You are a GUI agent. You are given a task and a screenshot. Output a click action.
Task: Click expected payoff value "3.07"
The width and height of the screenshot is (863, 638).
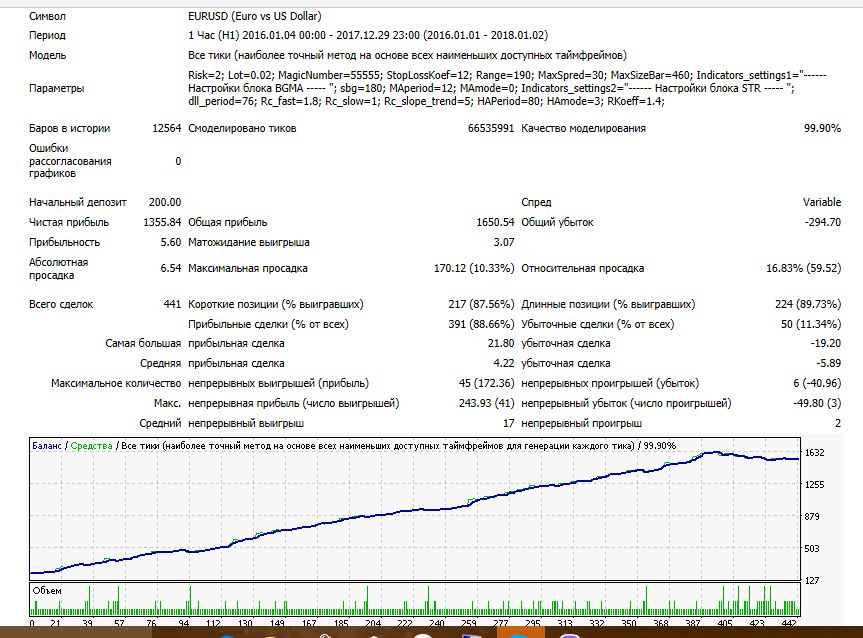pyautogui.click(x=504, y=242)
